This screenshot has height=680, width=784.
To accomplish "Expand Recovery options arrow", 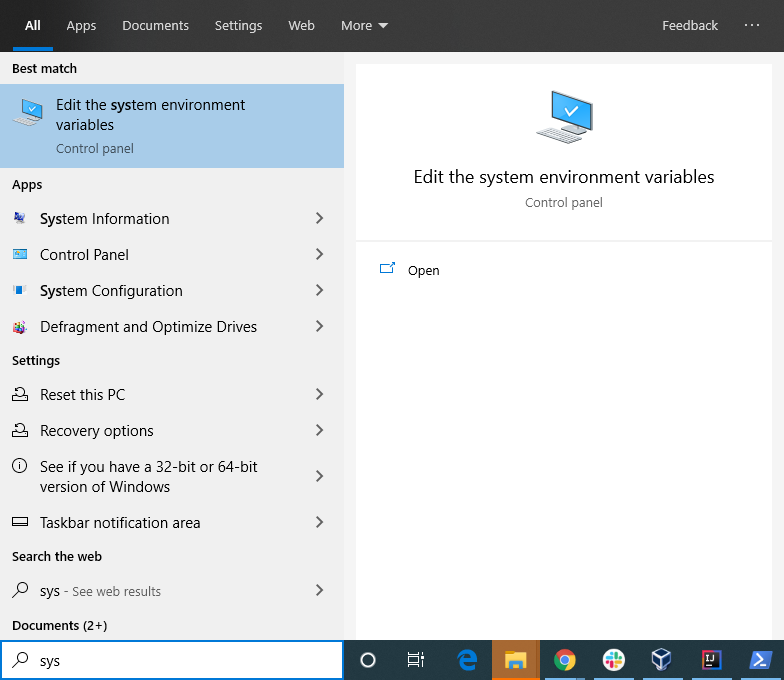I will pos(320,430).
